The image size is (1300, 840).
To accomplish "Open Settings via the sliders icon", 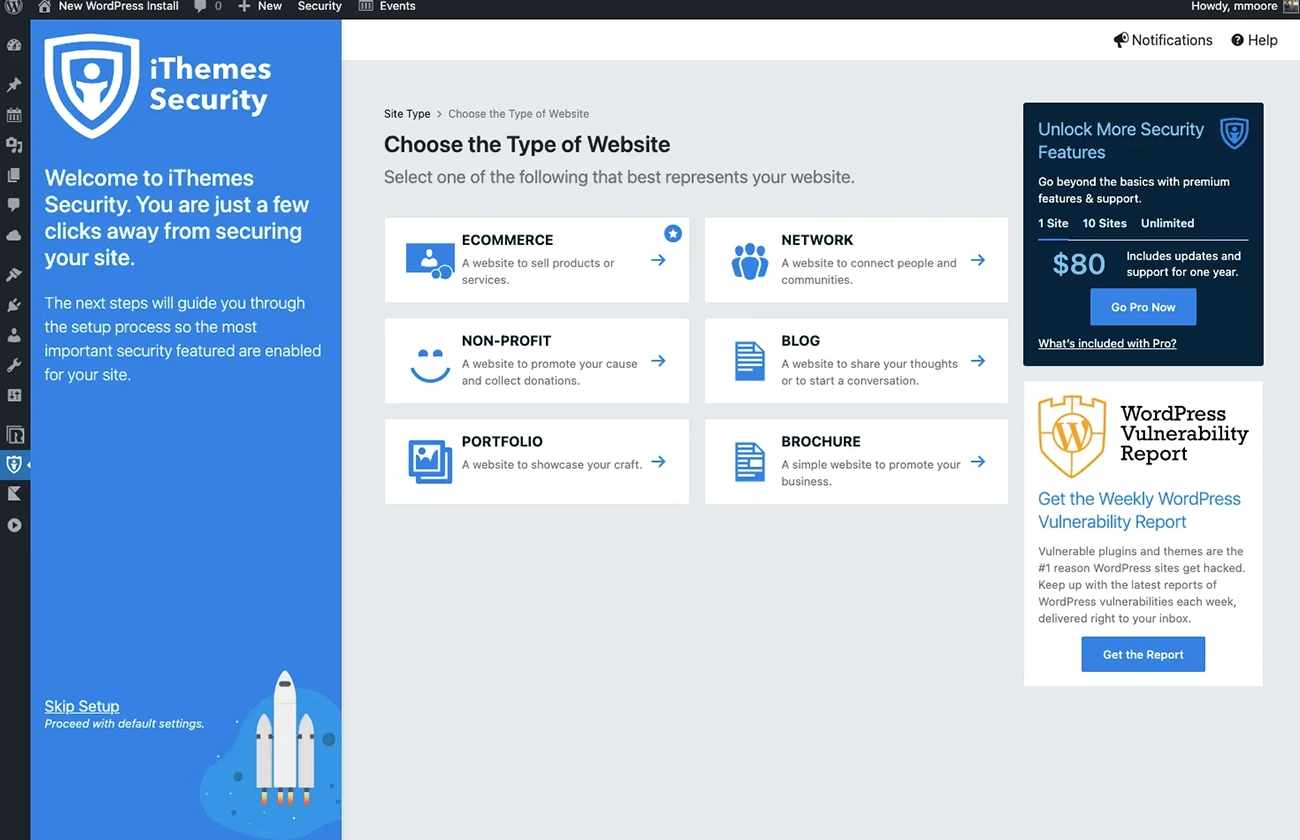I will point(14,395).
